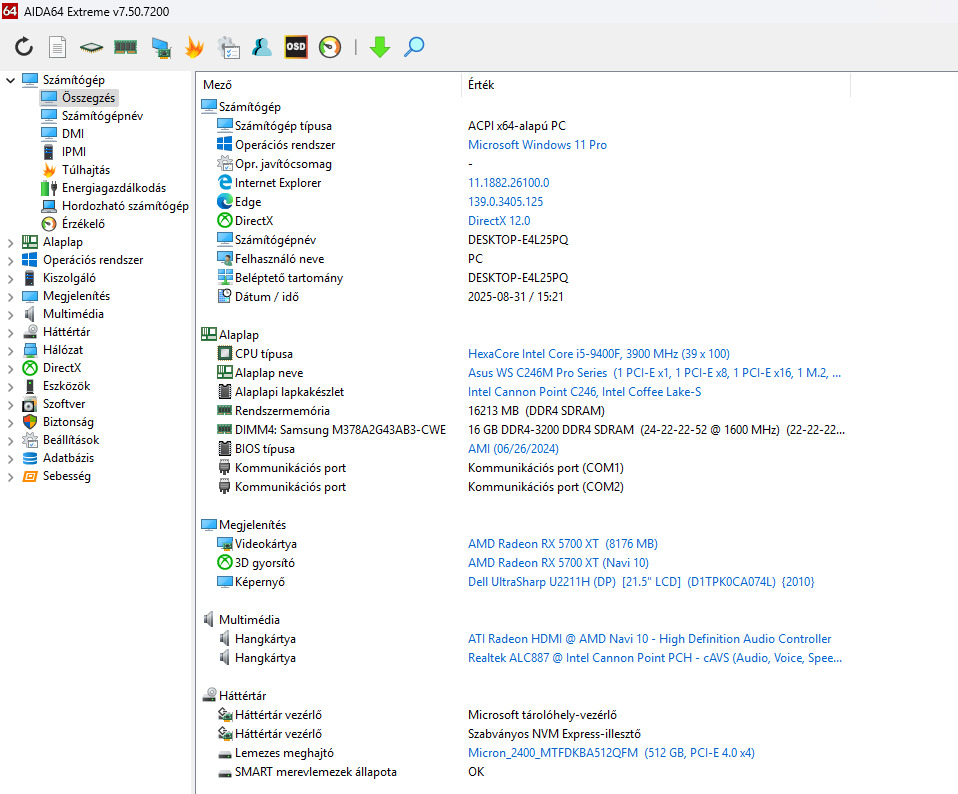
Task: Expand the Operációs rendszer tree node
Action: click(x=10, y=260)
